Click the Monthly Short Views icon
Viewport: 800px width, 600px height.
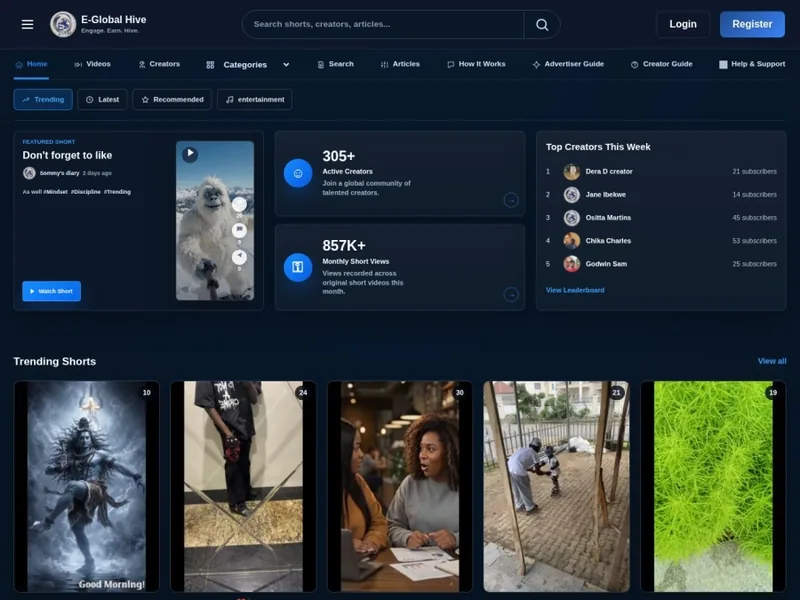tap(298, 267)
